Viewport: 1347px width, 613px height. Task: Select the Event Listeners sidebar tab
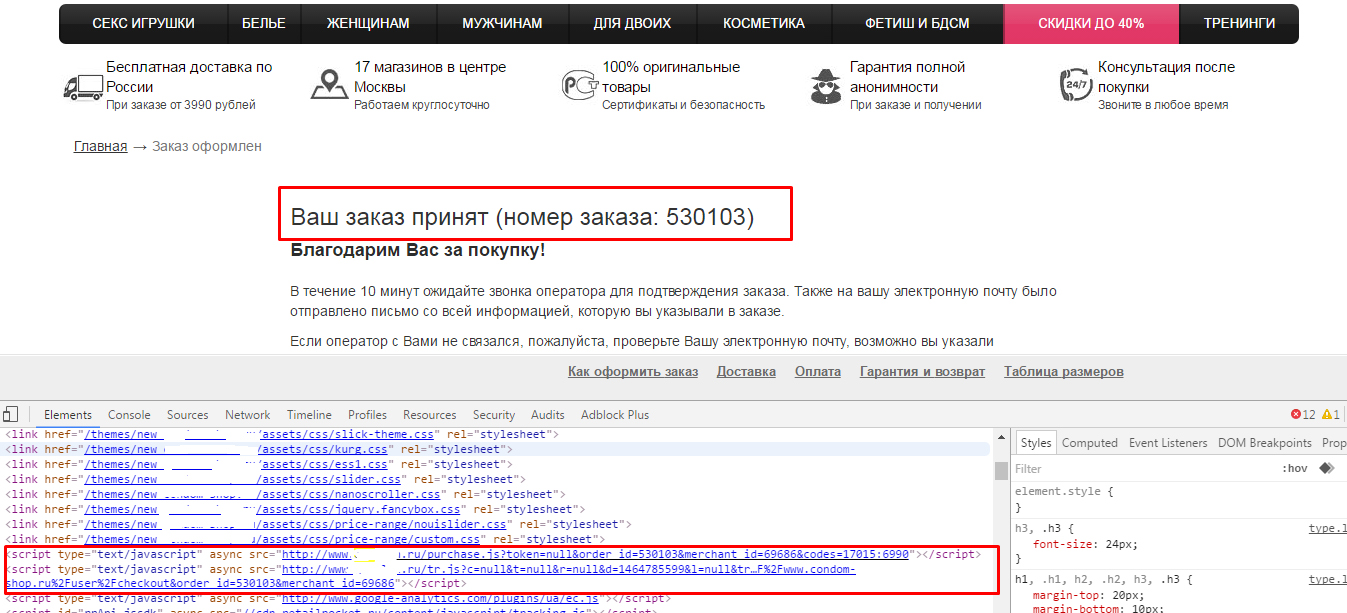(x=1168, y=443)
